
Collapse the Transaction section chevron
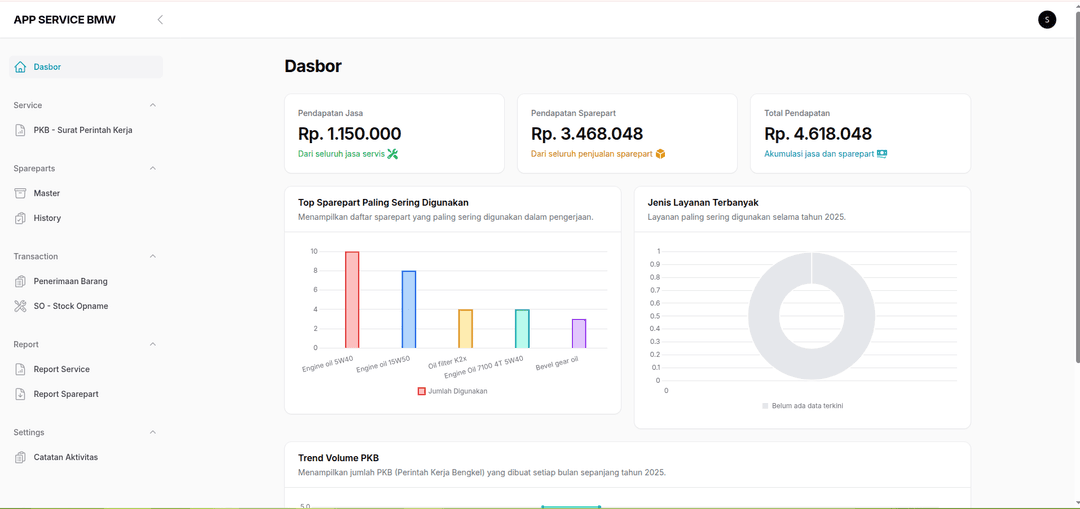click(x=153, y=256)
